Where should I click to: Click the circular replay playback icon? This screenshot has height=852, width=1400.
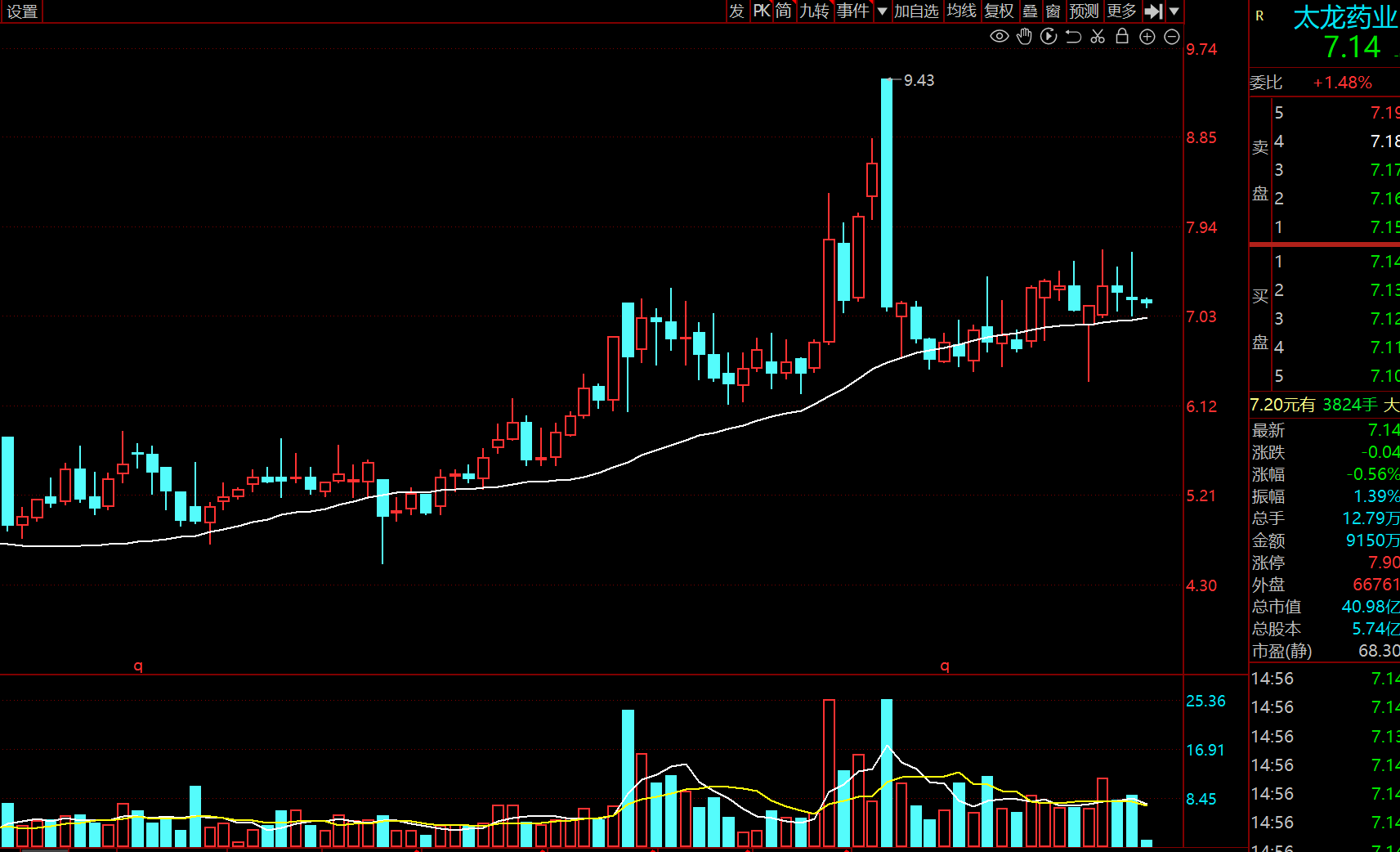(x=1049, y=36)
